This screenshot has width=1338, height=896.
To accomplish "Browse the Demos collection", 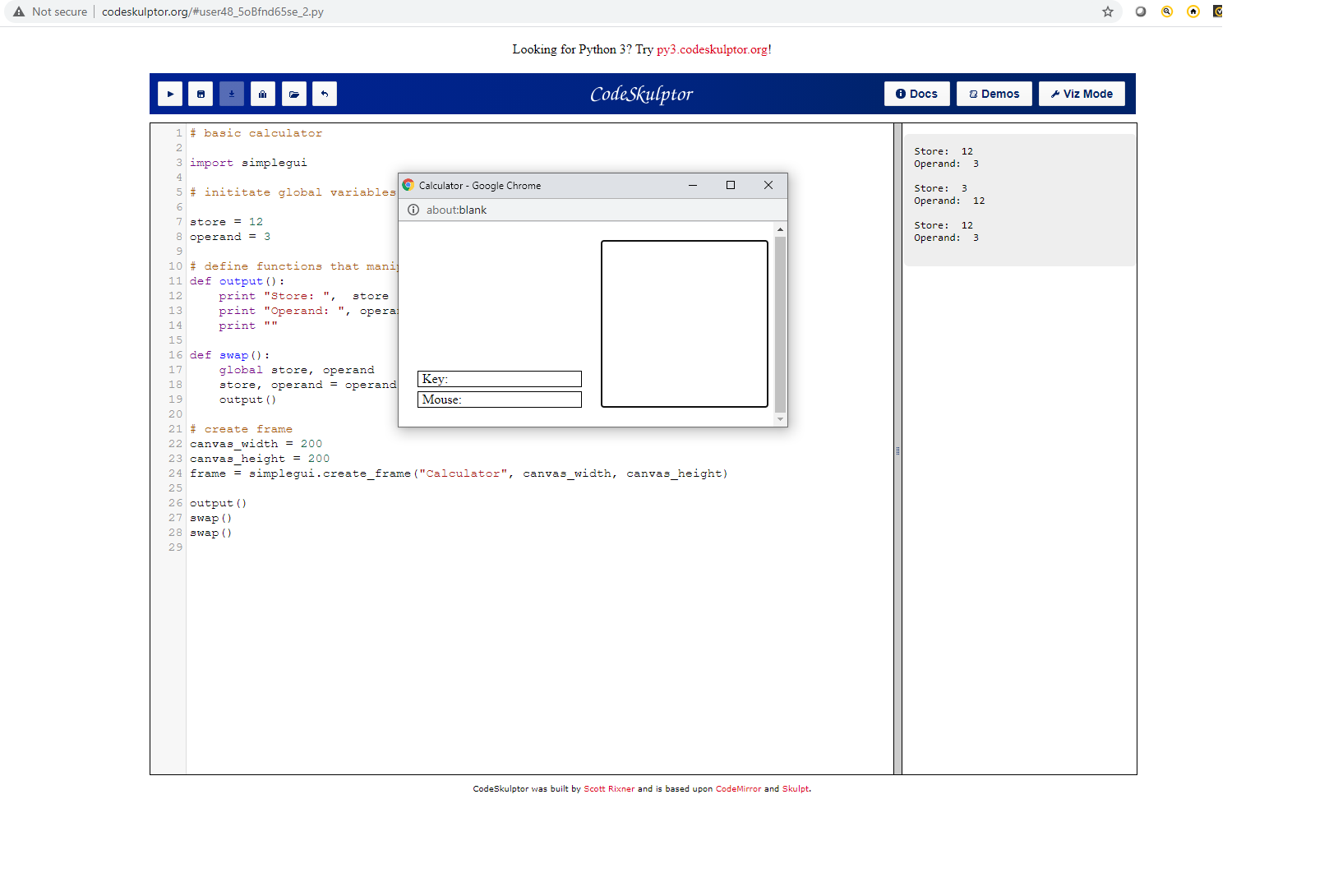I will click(x=994, y=94).
